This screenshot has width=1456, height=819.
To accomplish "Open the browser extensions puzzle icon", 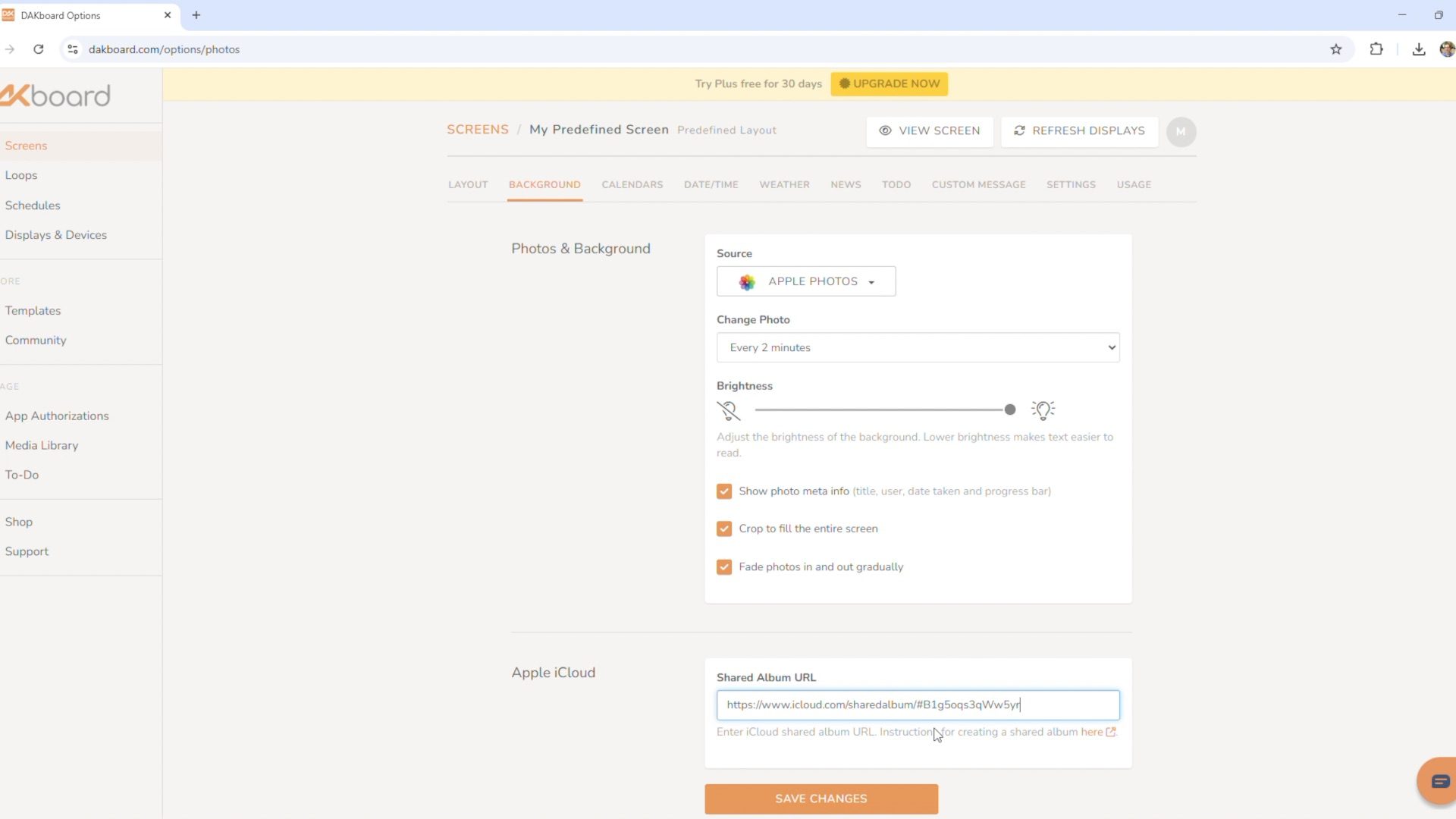I will (1376, 49).
